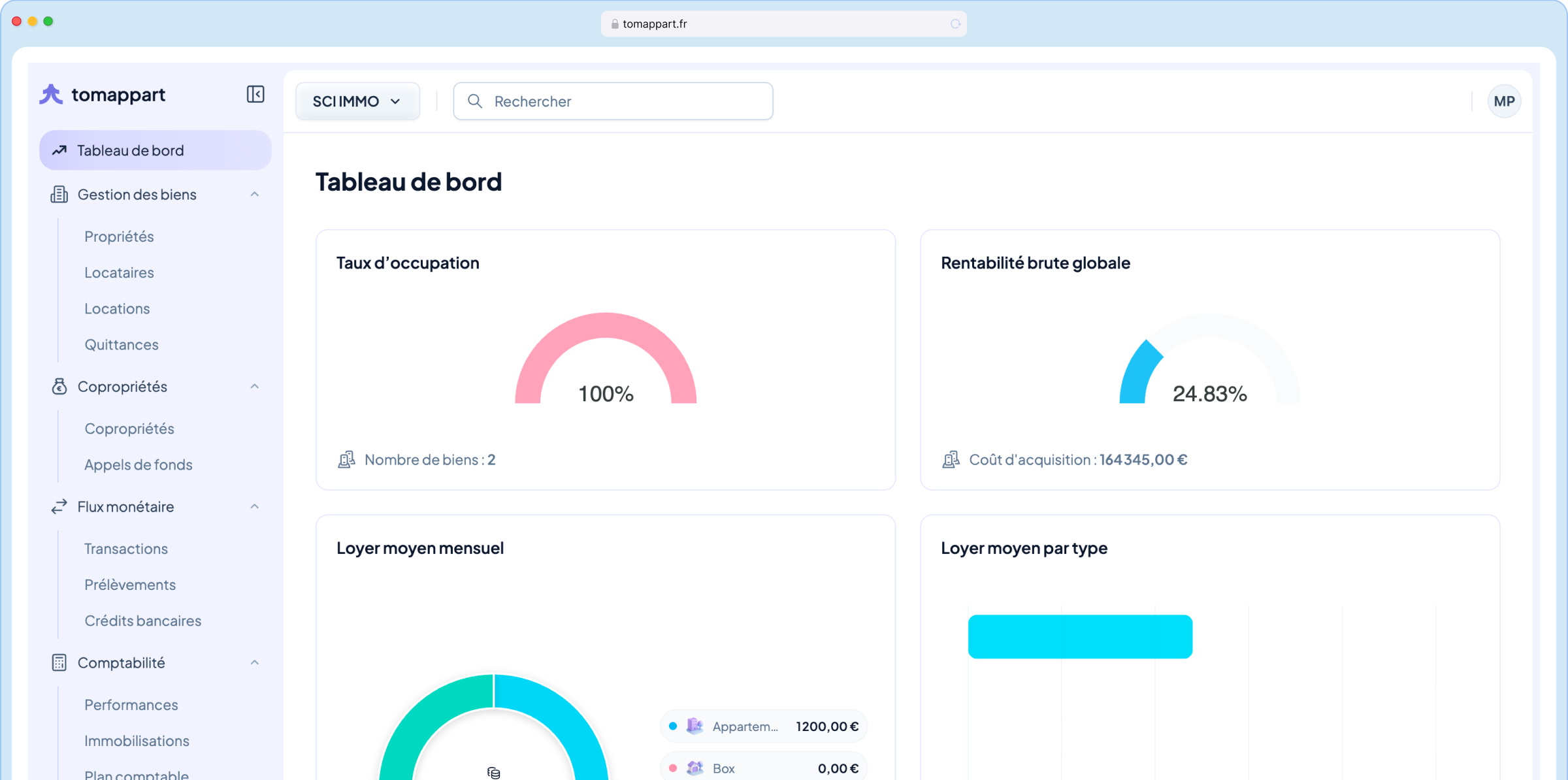Collapse the Flux monétaire section
This screenshot has width=1568, height=780.
pyautogui.click(x=255, y=507)
